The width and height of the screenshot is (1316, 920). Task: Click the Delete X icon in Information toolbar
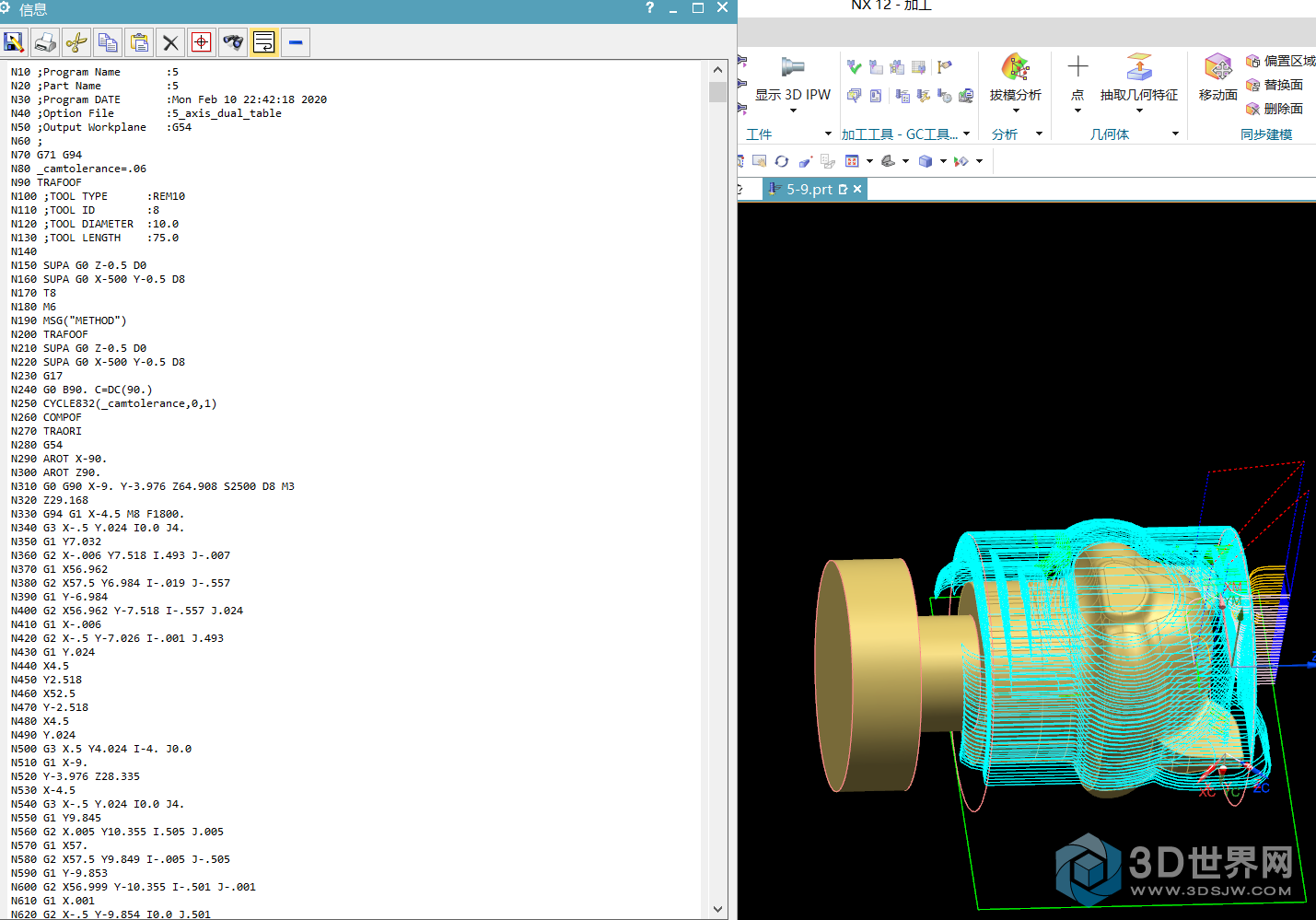(170, 42)
